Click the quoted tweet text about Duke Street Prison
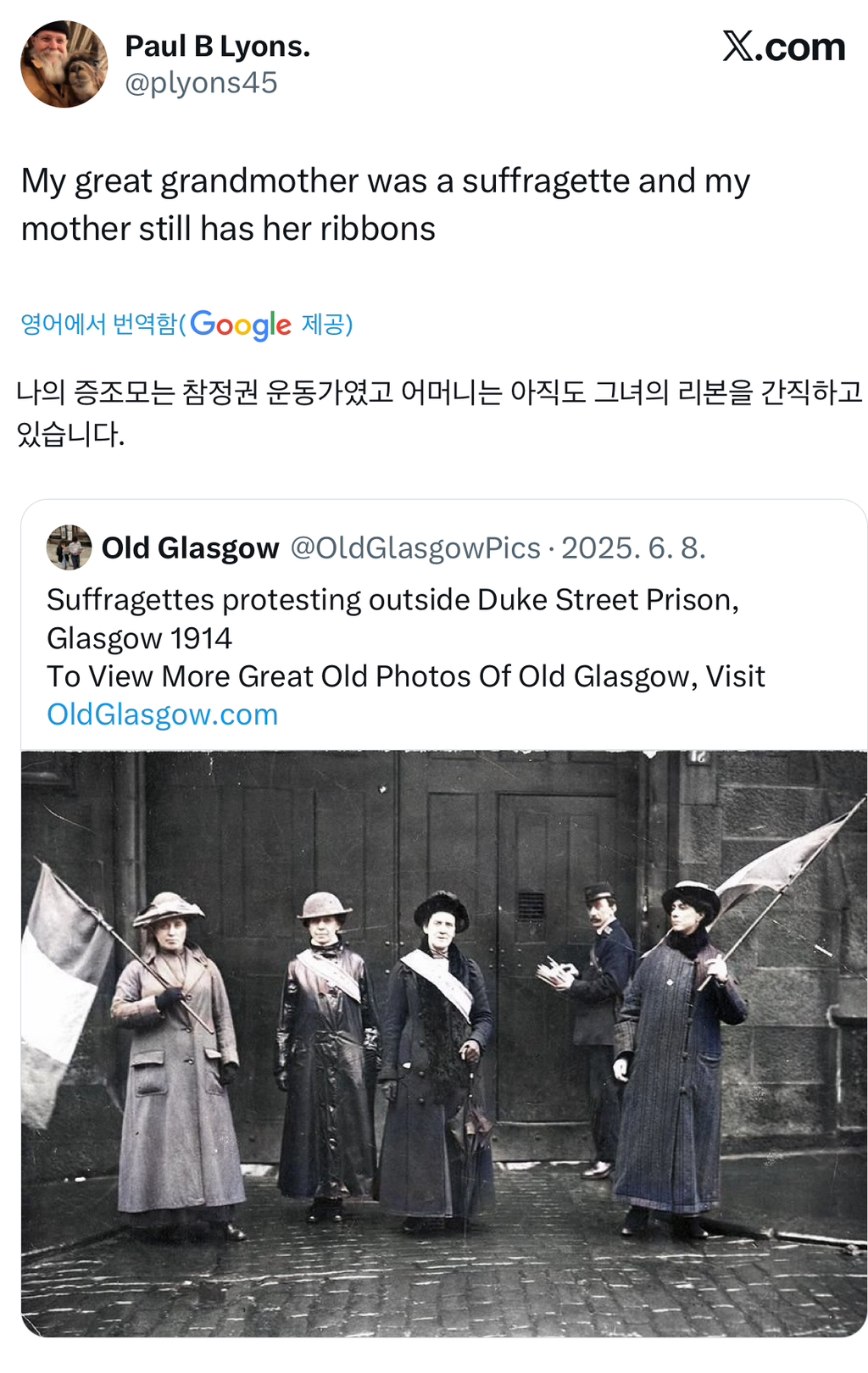 click(x=393, y=619)
